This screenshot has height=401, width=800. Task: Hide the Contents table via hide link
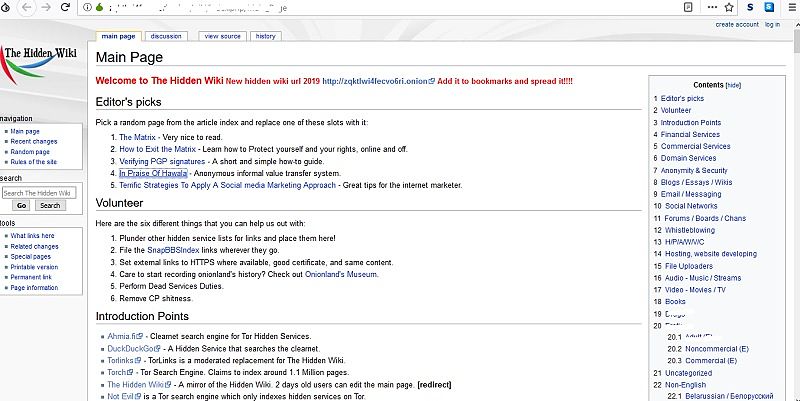pos(734,85)
